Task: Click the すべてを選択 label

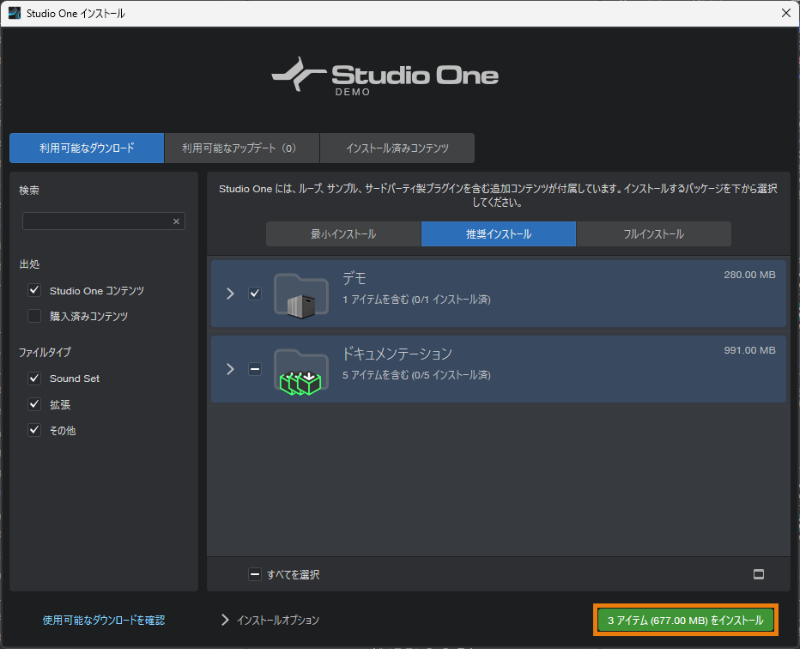Action: (293, 575)
